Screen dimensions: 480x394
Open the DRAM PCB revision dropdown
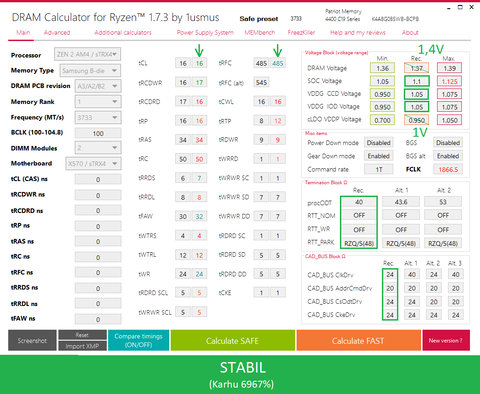(98, 86)
